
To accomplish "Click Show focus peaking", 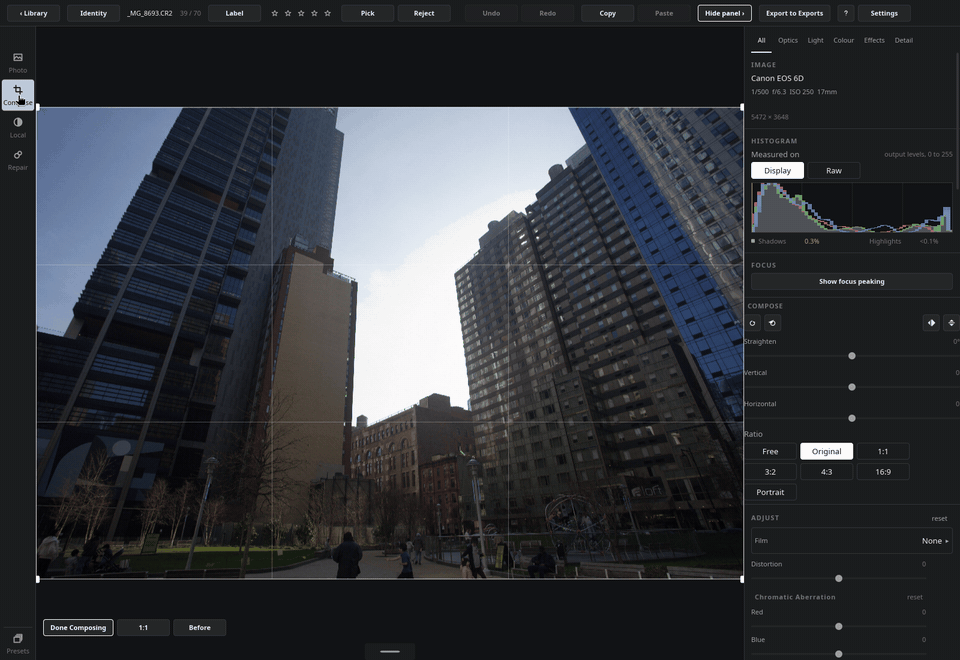I will point(852,282).
